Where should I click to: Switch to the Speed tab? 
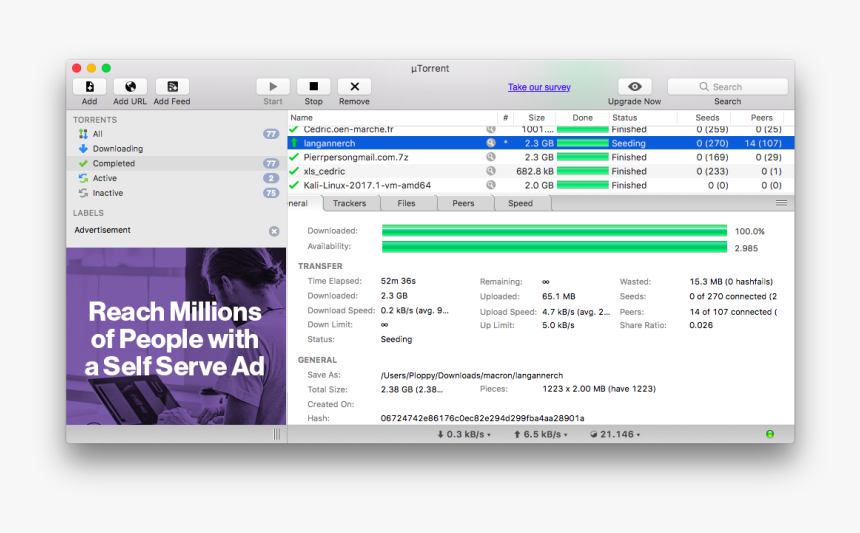pyautogui.click(x=520, y=203)
